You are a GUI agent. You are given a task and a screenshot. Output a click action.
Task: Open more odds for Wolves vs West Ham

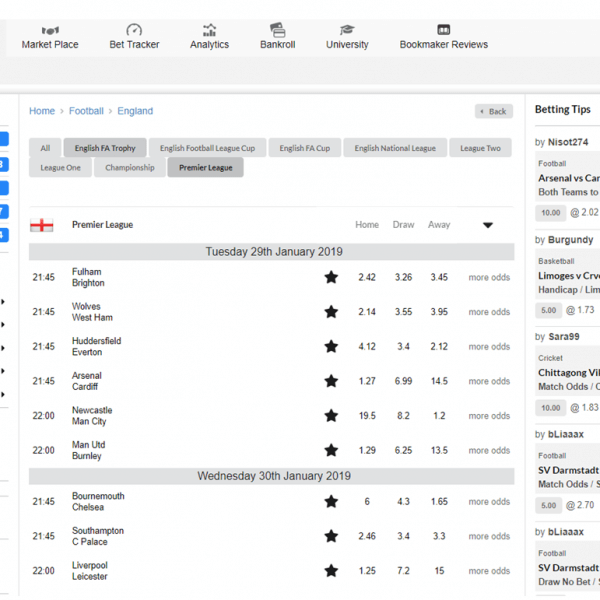point(489,312)
